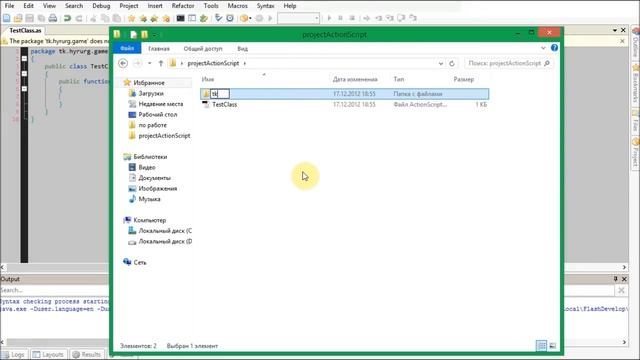Click the Build Project box icon
Viewport: 640px width, 360px height.
pos(244,18)
